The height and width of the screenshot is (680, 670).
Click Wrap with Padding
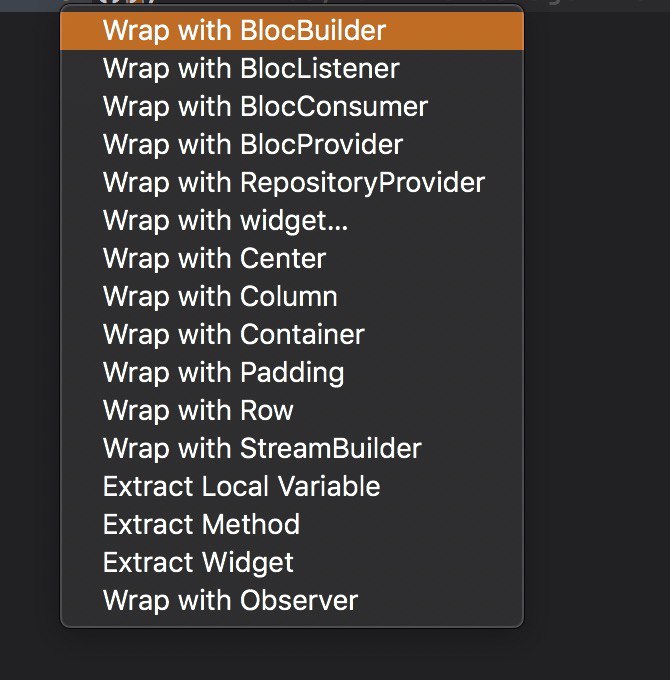pyautogui.click(x=292, y=373)
